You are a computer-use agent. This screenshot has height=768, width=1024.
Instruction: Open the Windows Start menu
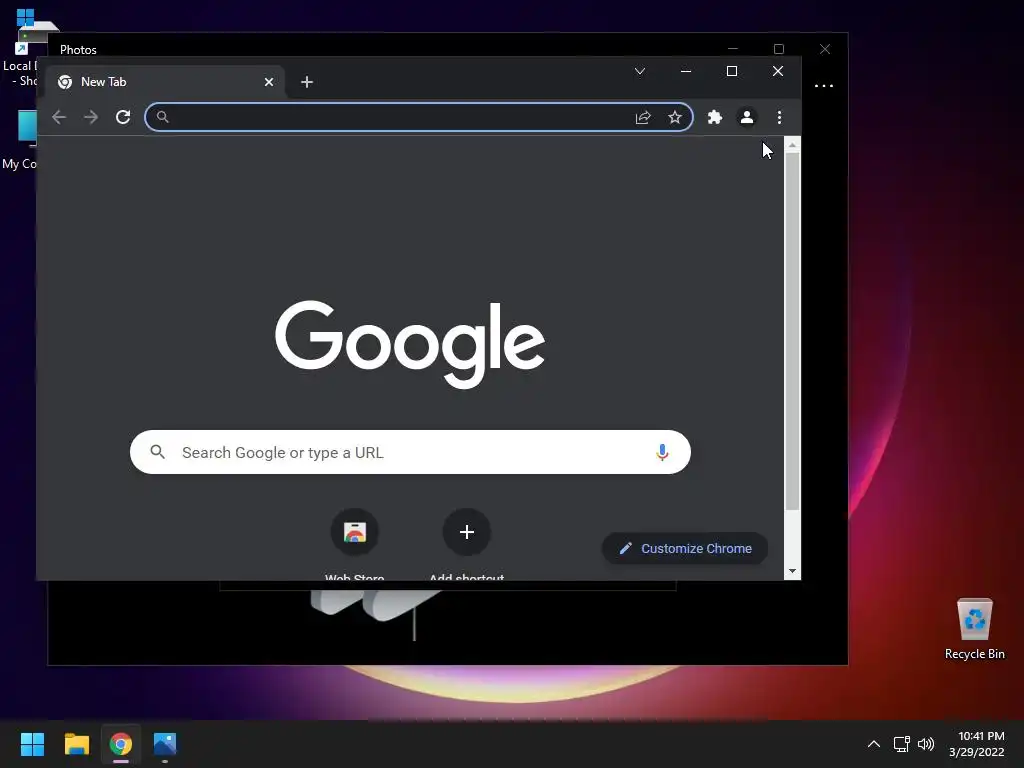32,744
